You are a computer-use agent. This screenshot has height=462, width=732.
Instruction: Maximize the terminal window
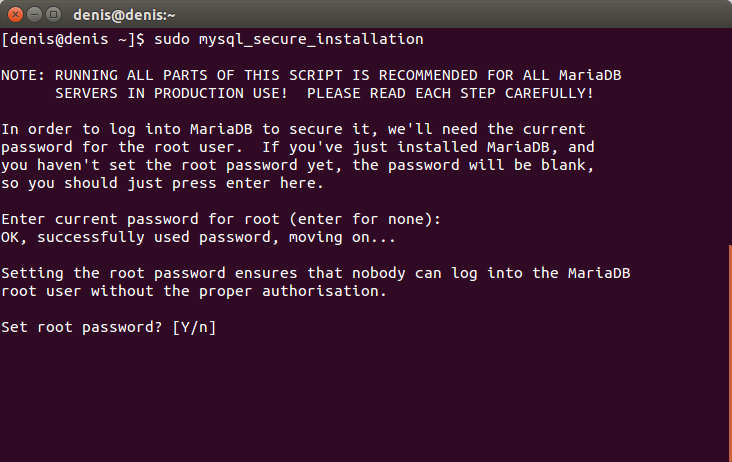54,15
